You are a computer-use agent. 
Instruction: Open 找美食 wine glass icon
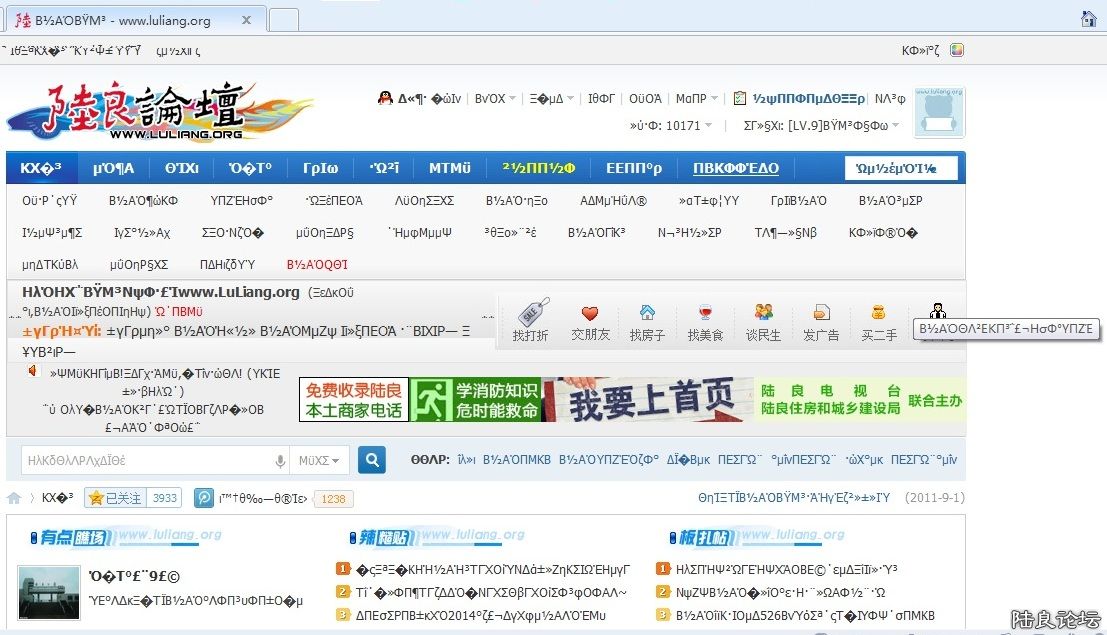click(x=705, y=313)
